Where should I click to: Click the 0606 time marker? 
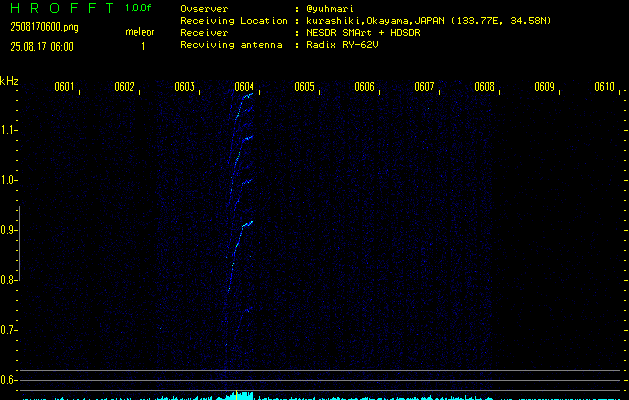click(x=364, y=87)
